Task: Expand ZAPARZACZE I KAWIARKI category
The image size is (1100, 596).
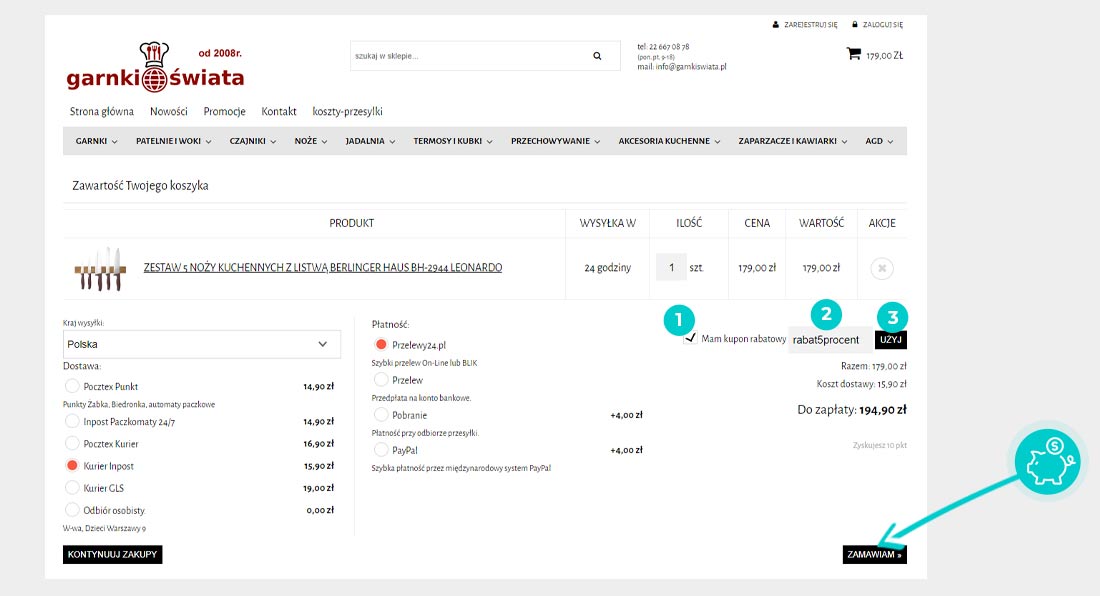Action: [793, 141]
